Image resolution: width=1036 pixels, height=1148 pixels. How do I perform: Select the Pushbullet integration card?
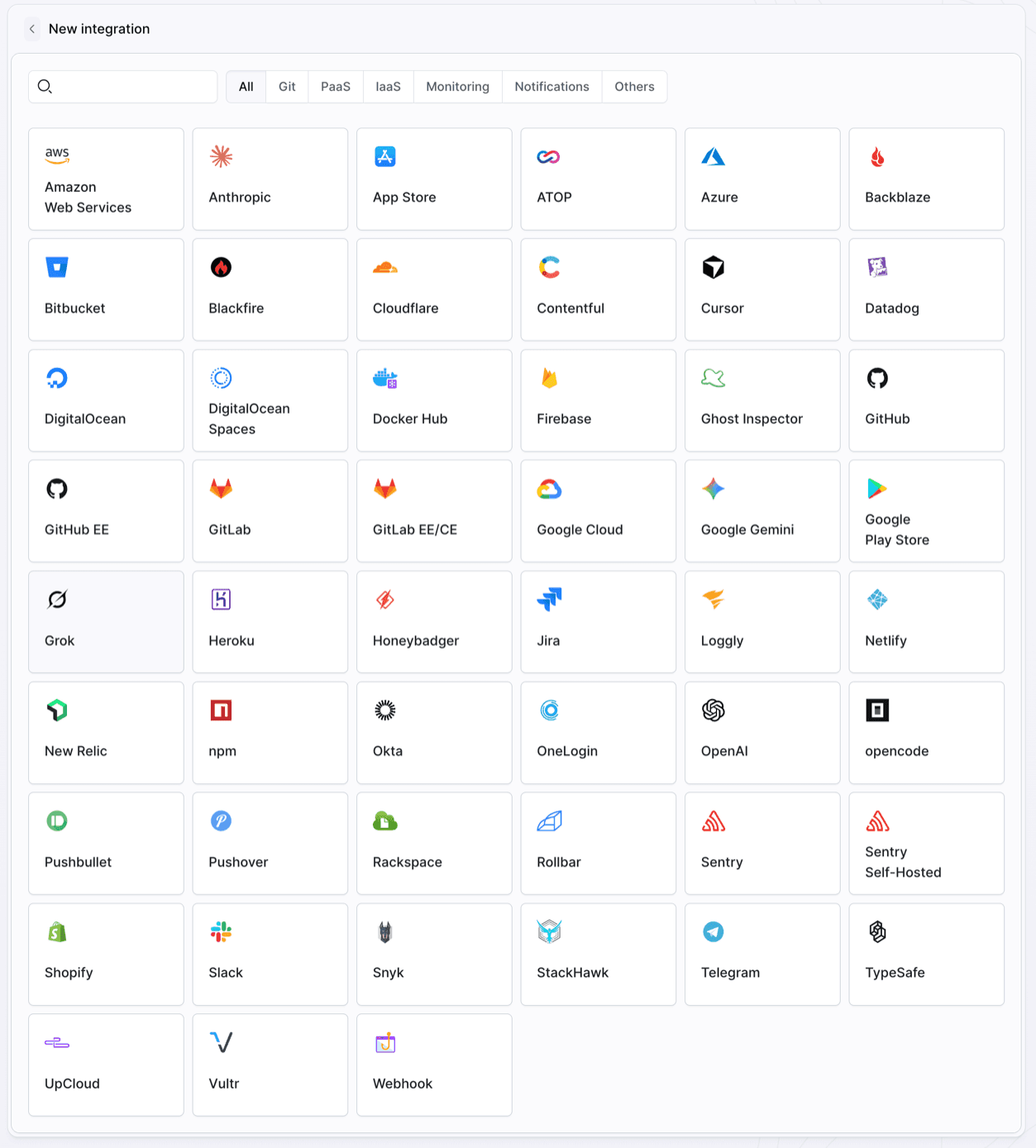106,844
